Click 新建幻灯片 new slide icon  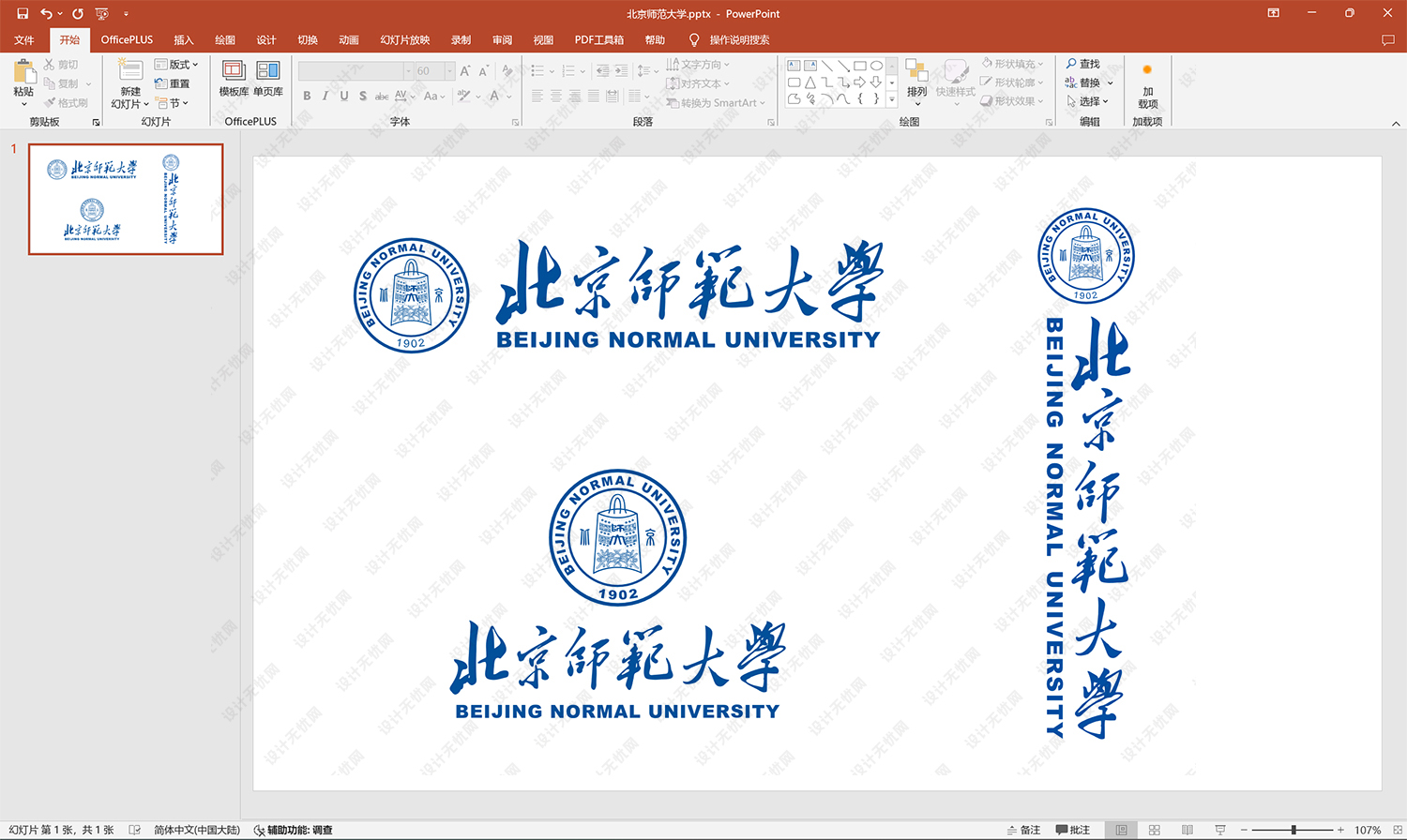[x=130, y=71]
